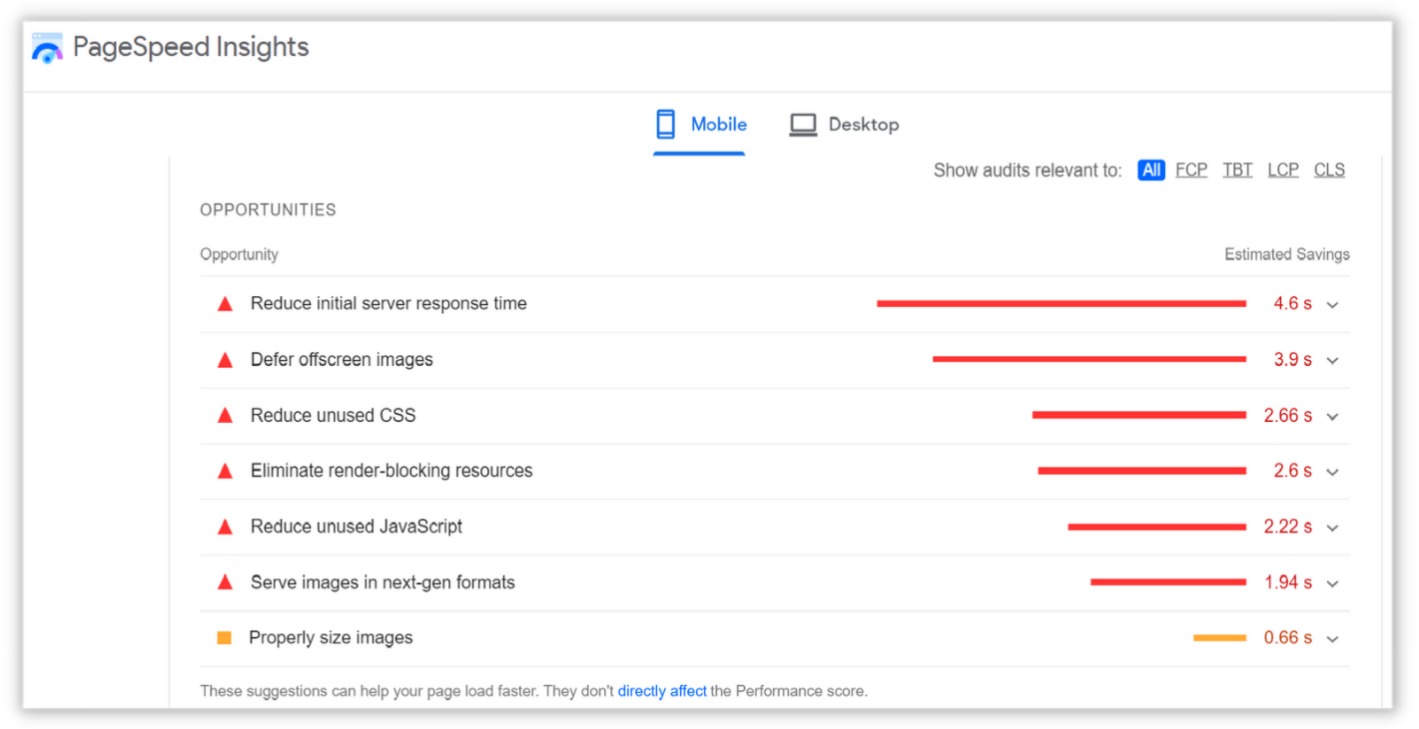The width and height of the screenshot is (1419, 729).
Task: Click the desktop monitor icon
Action: click(803, 125)
